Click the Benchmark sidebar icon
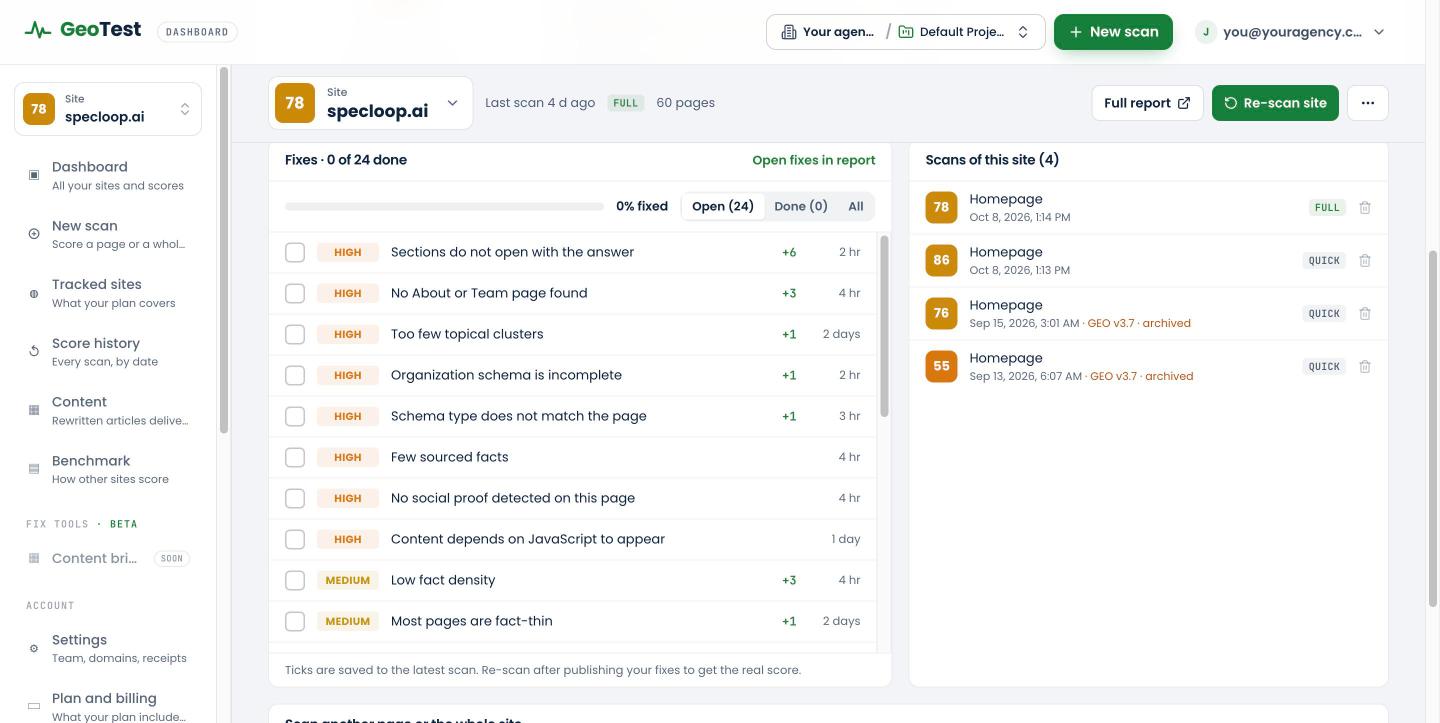The image size is (1440, 723). [34, 469]
